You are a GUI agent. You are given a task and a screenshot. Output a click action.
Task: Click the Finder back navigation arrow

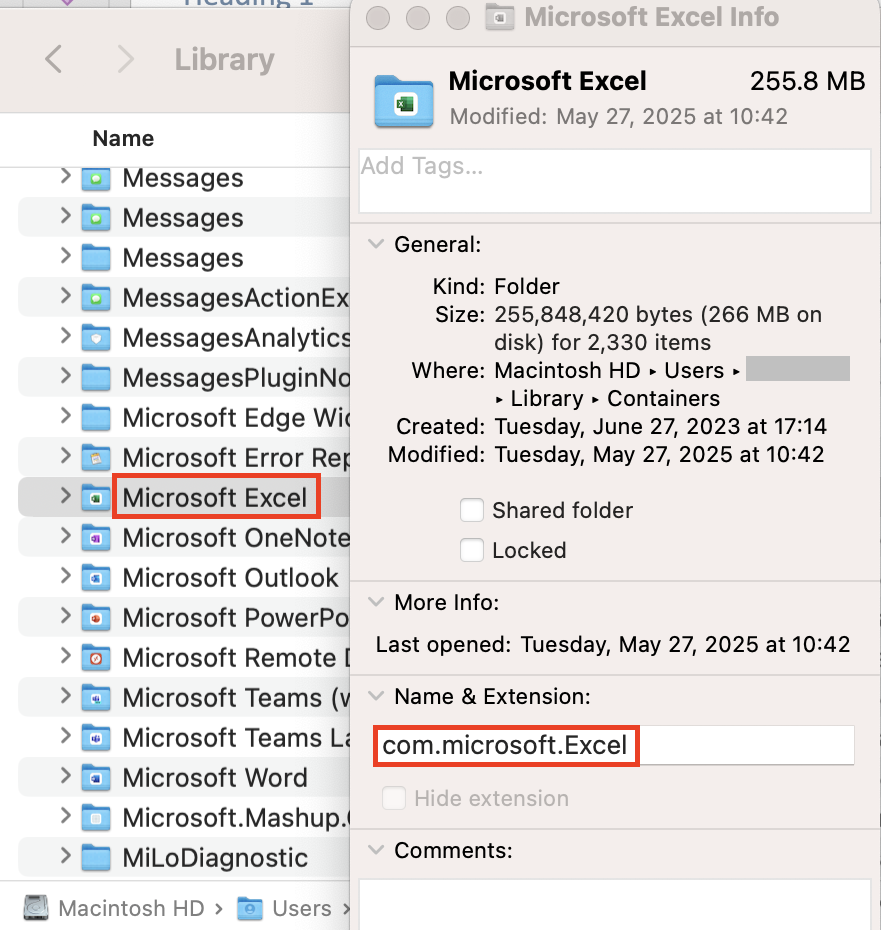click(x=53, y=59)
